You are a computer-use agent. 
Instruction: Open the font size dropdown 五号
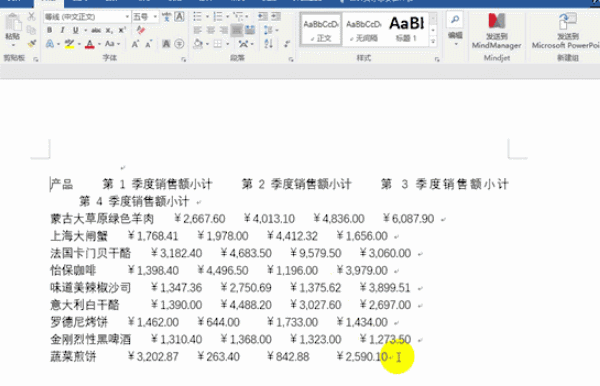pyautogui.click(x=155, y=17)
